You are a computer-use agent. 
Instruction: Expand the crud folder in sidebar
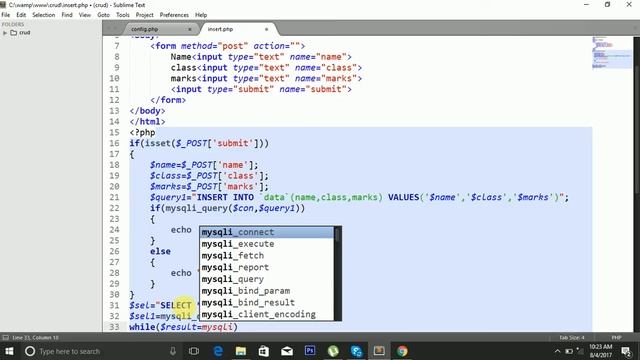click(x=5, y=33)
